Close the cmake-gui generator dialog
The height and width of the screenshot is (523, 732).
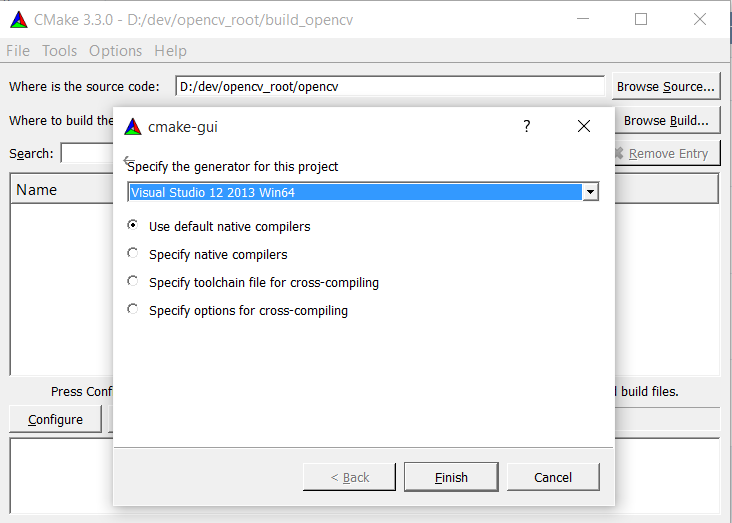coord(584,126)
